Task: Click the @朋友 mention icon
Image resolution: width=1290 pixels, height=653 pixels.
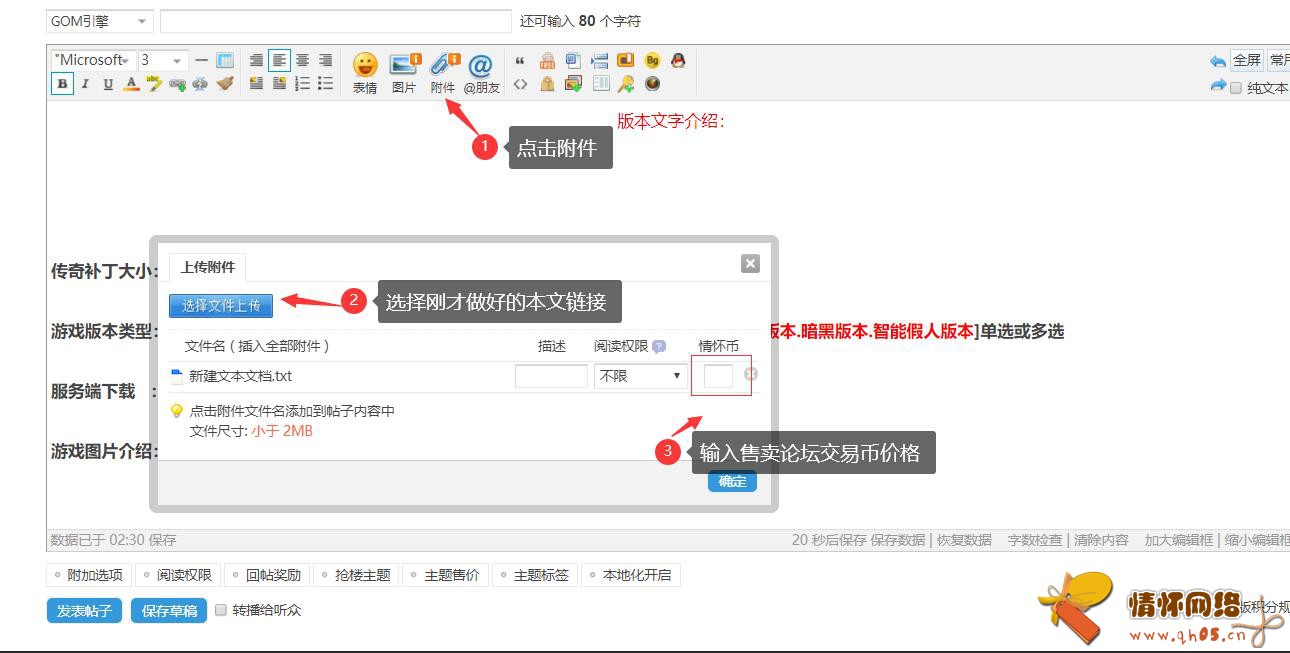Action: click(x=481, y=66)
